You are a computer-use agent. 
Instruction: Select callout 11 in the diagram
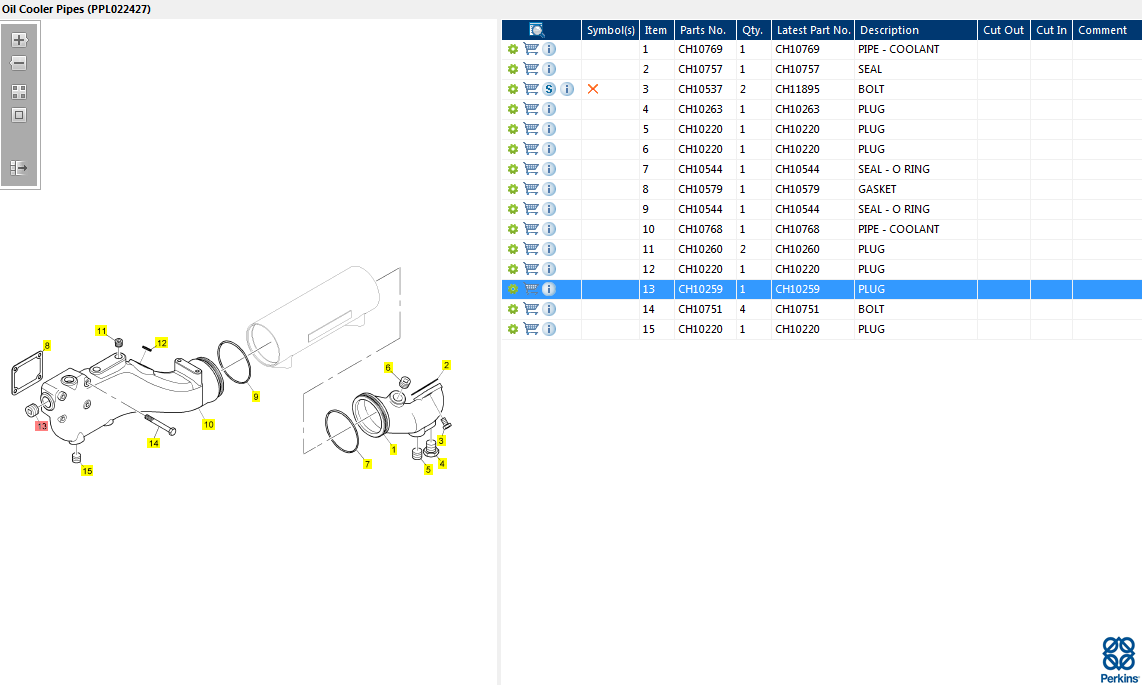(x=101, y=330)
